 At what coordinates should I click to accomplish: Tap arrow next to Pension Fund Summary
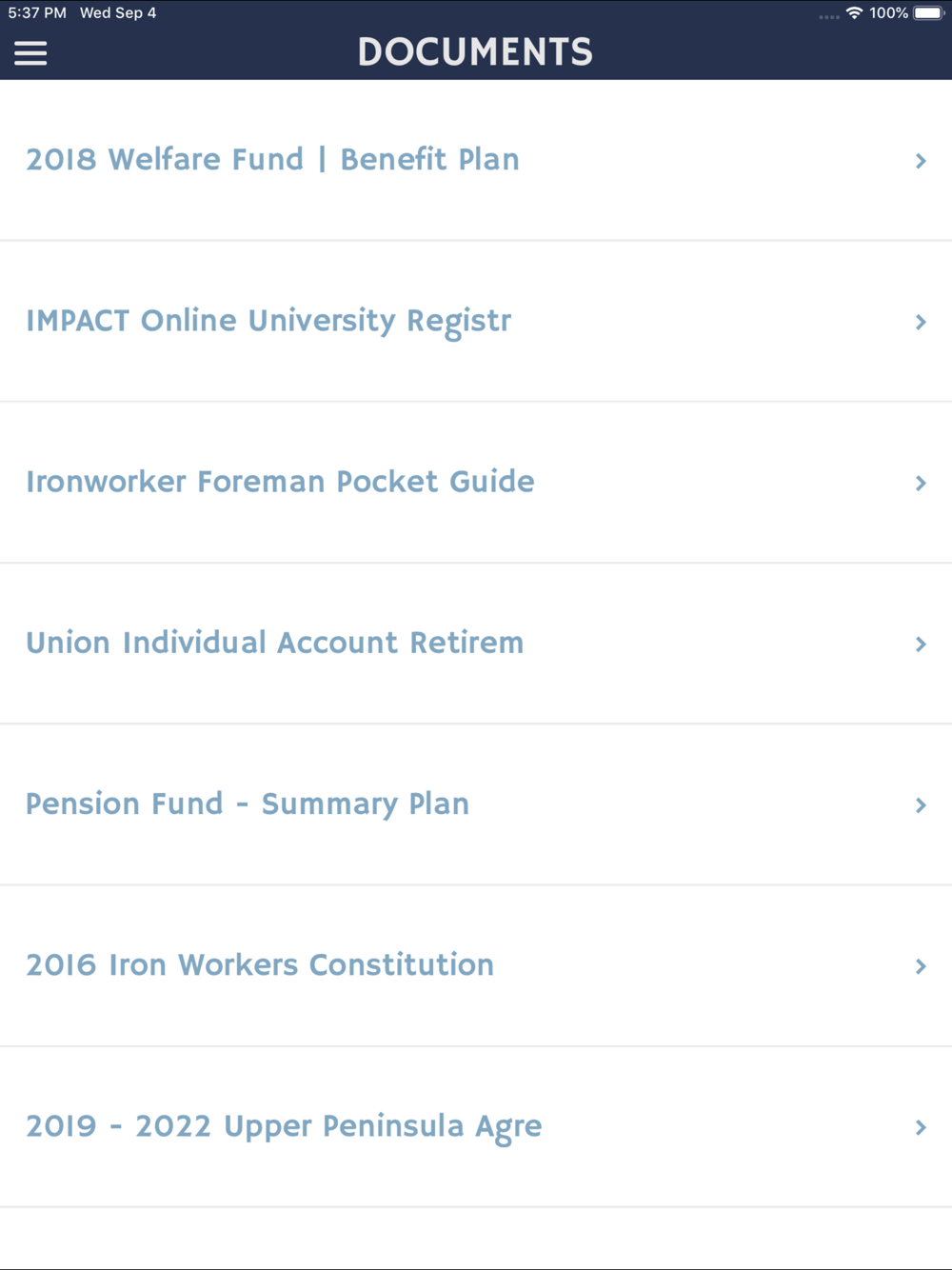(921, 805)
